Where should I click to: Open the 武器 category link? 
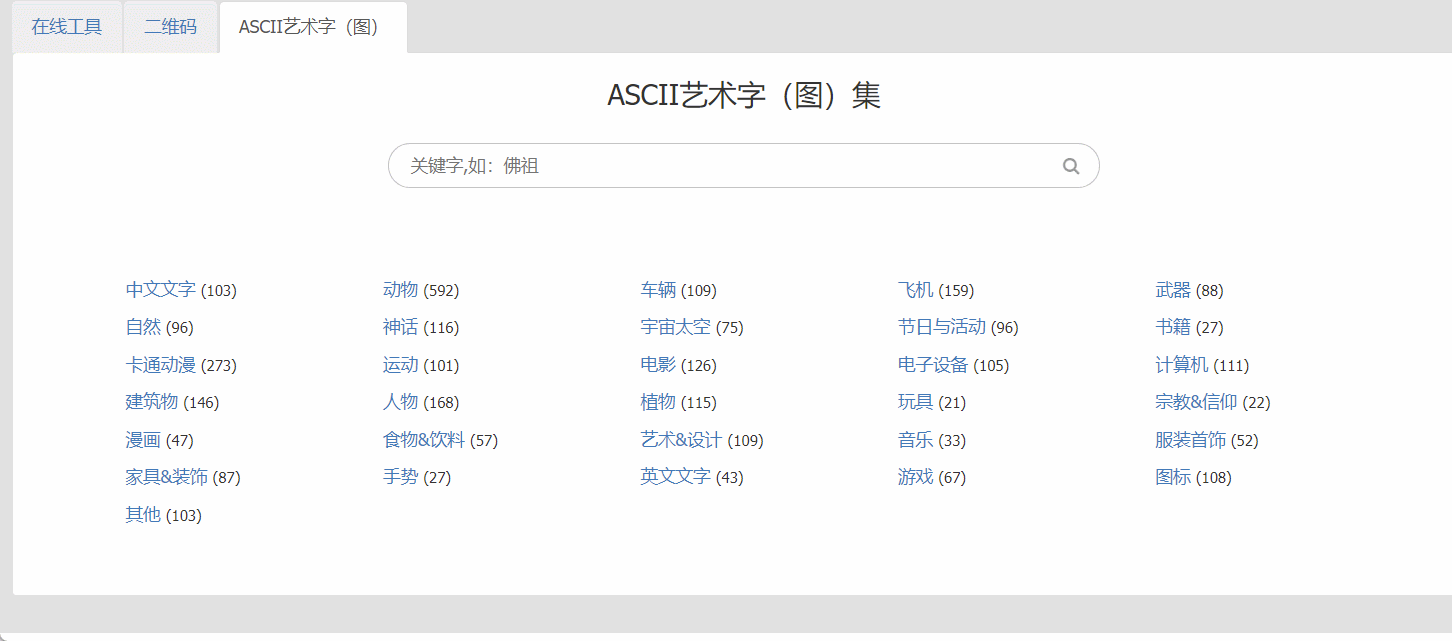1173,290
